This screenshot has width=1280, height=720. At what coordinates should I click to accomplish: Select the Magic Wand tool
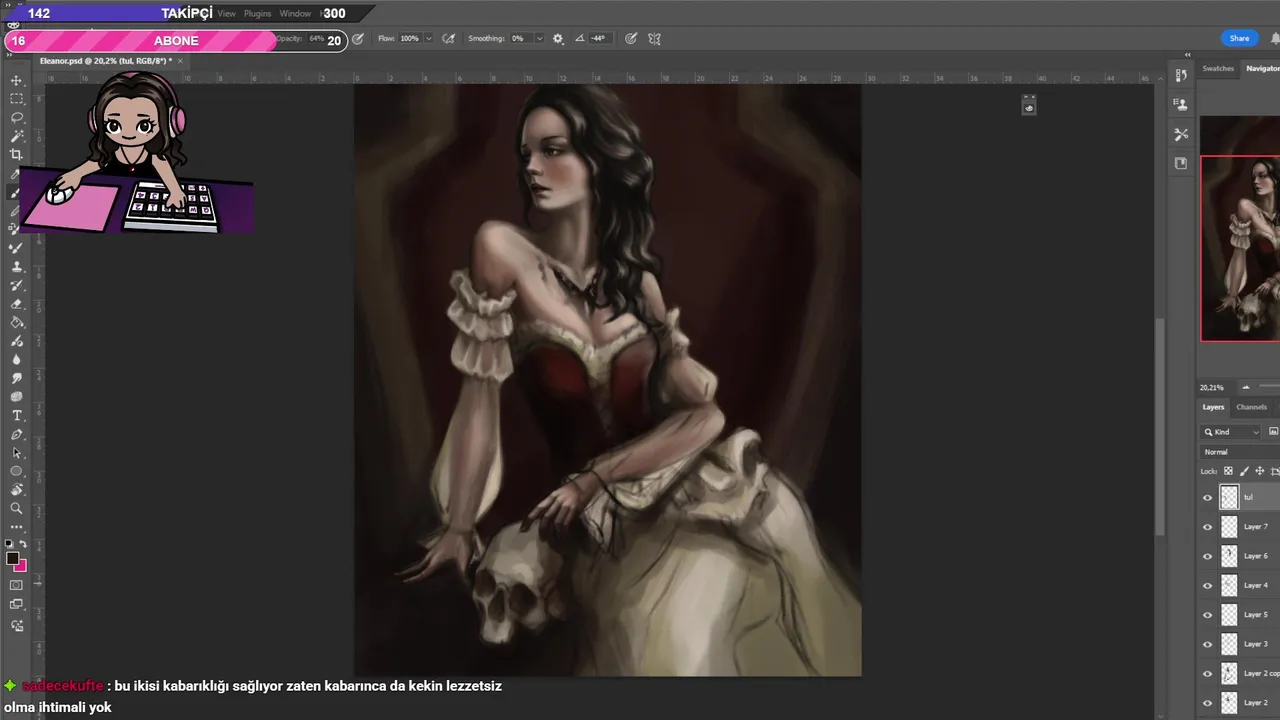[16, 136]
